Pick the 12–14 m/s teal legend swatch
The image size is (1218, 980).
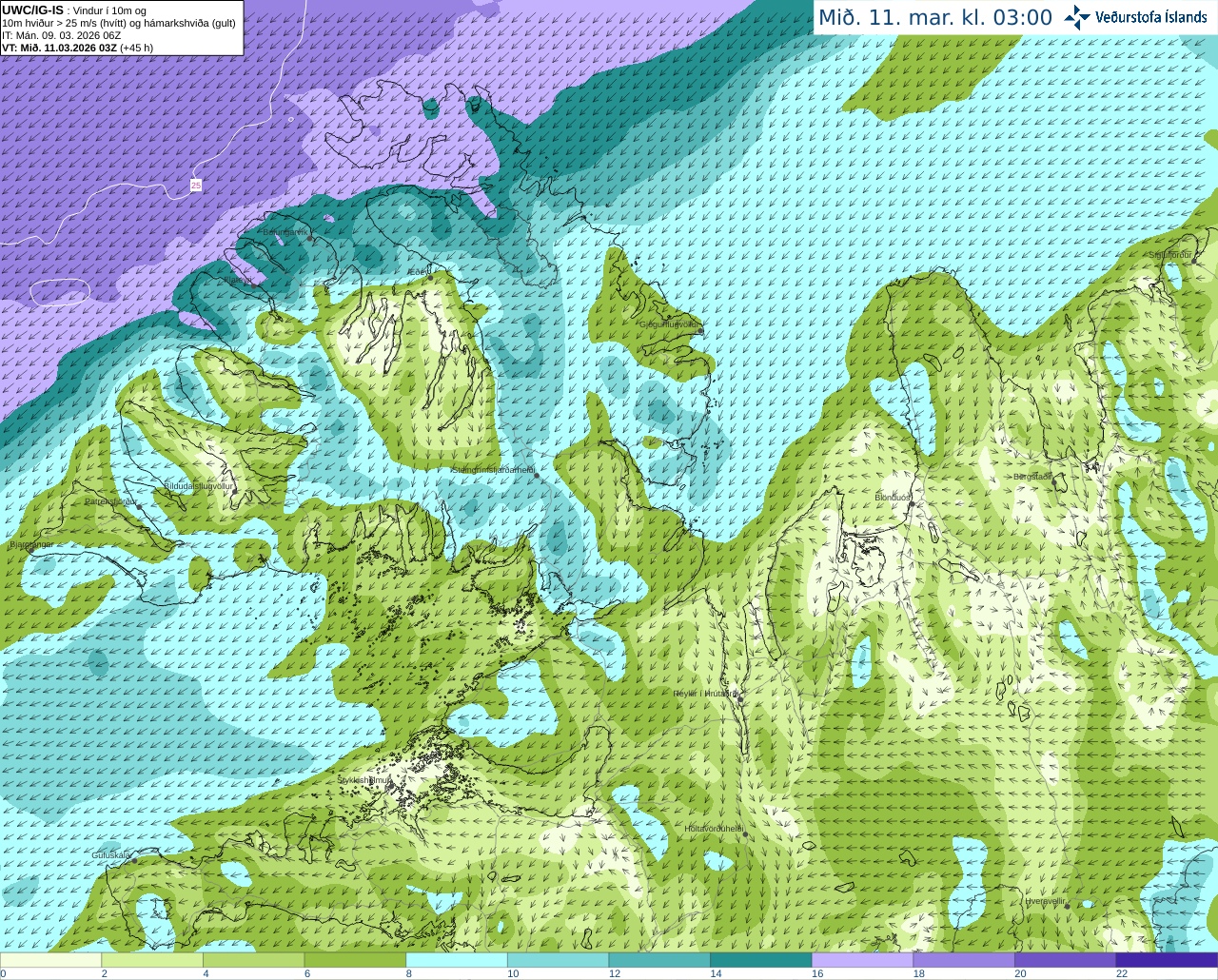coord(659,960)
